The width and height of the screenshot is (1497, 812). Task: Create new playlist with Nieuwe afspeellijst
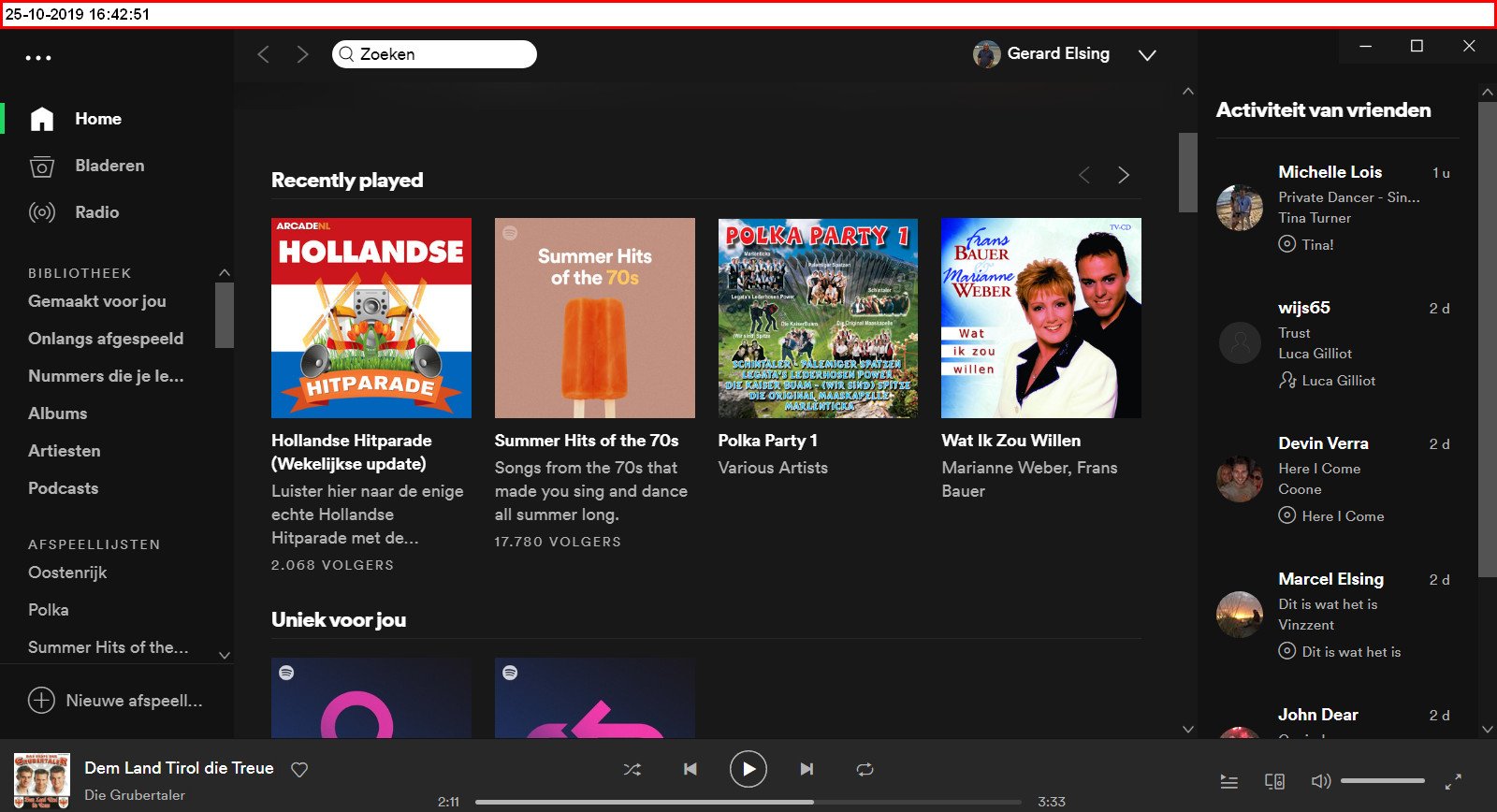point(116,701)
